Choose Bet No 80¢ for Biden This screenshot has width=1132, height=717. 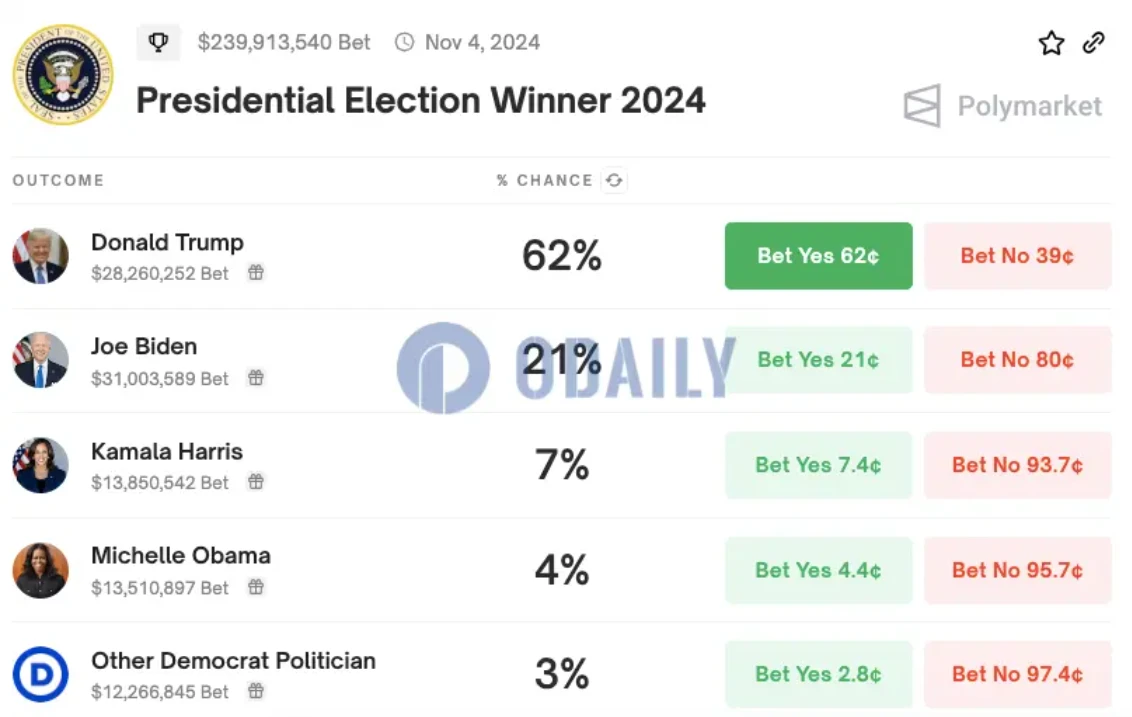click(1017, 360)
